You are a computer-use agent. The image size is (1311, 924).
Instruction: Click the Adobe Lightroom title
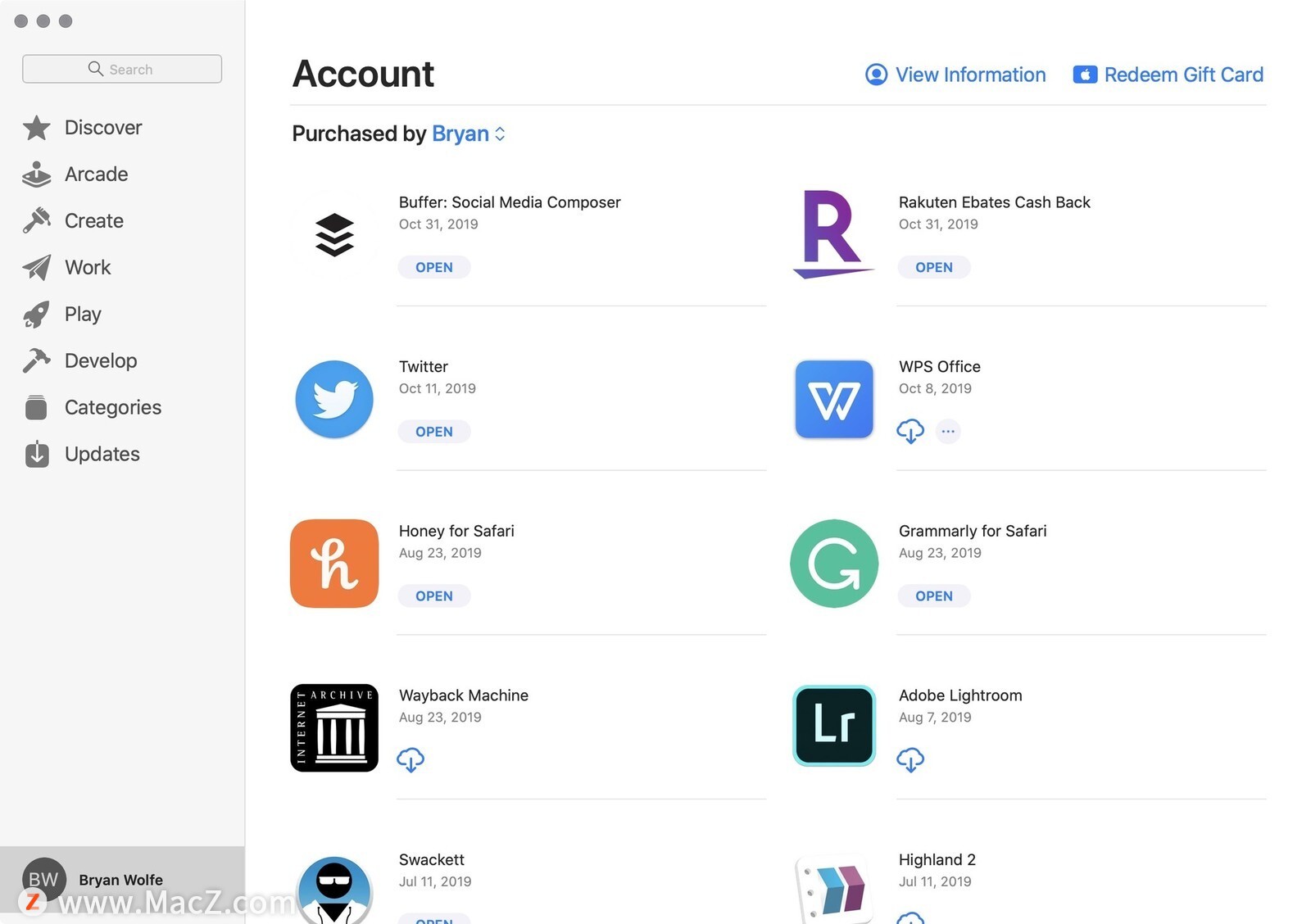pyautogui.click(x=960, y=695)
